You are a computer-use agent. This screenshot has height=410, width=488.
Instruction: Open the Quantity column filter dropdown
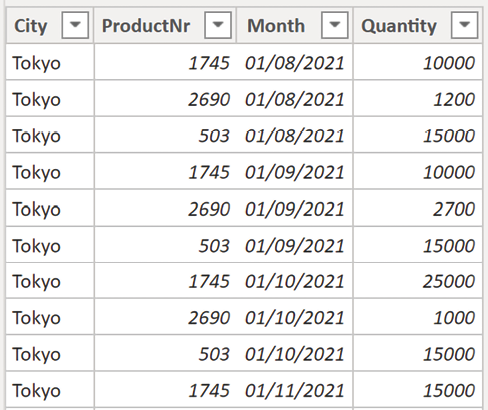click(x=464, y=25)
